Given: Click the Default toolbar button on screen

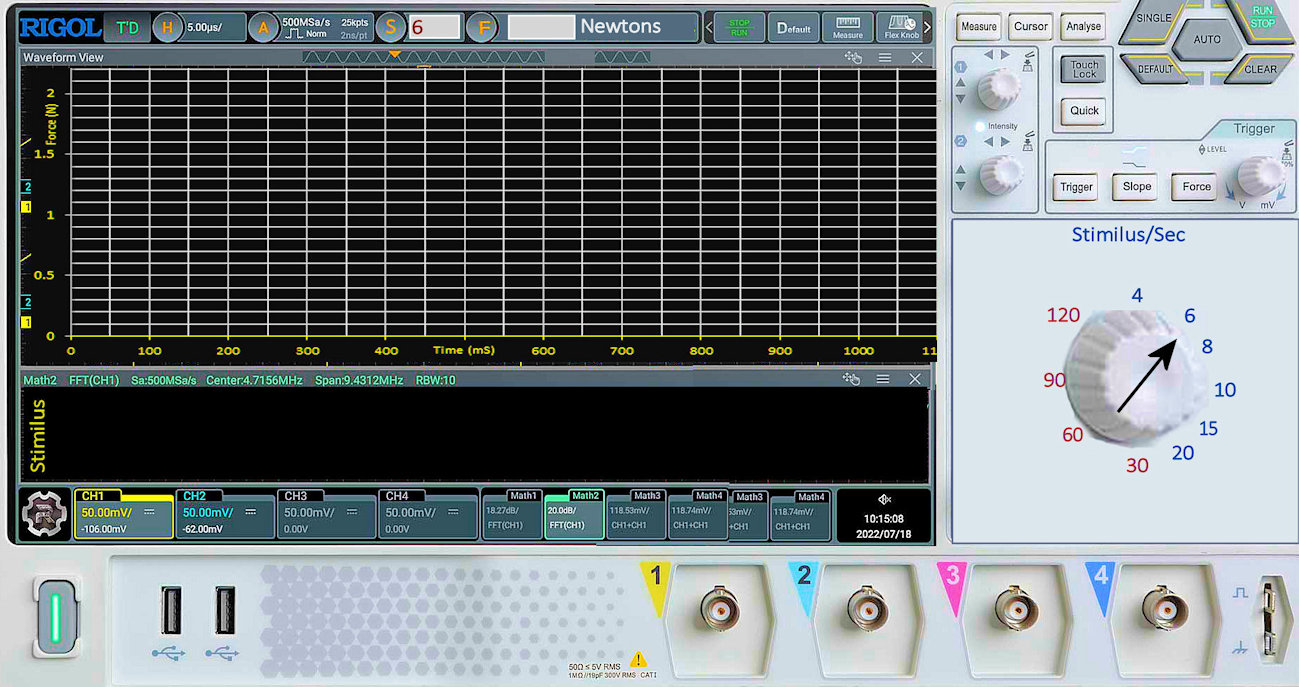Looking at the screenshot, I should [x=794, y=27].
